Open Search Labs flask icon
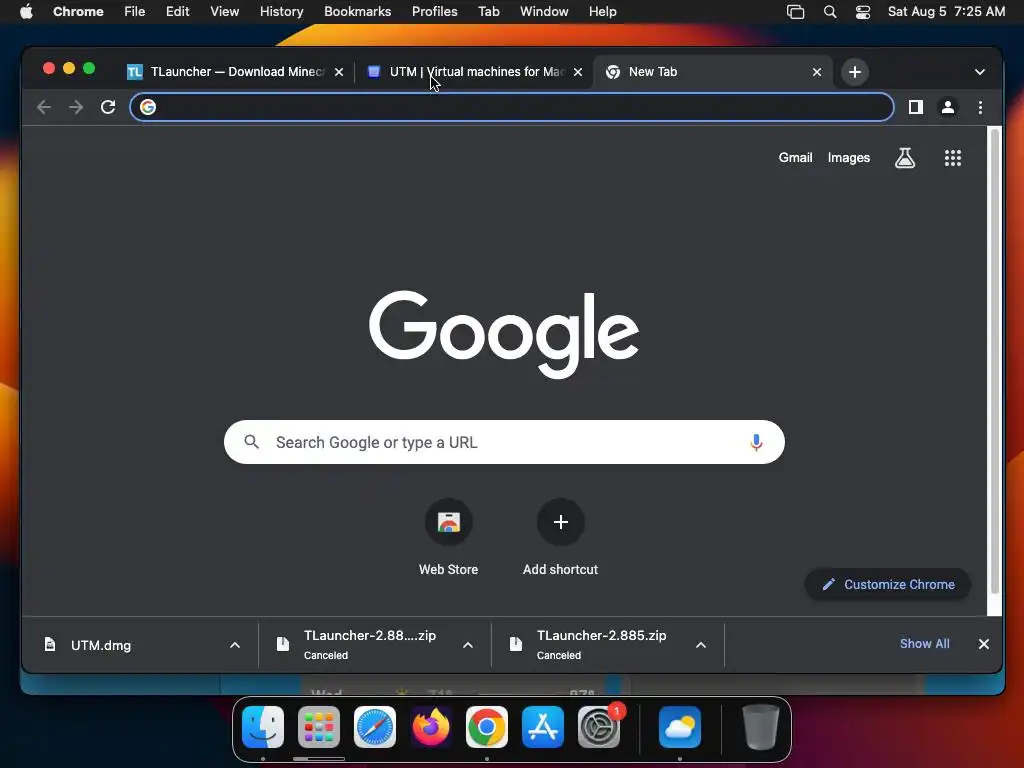 click(x=904, y=157)
